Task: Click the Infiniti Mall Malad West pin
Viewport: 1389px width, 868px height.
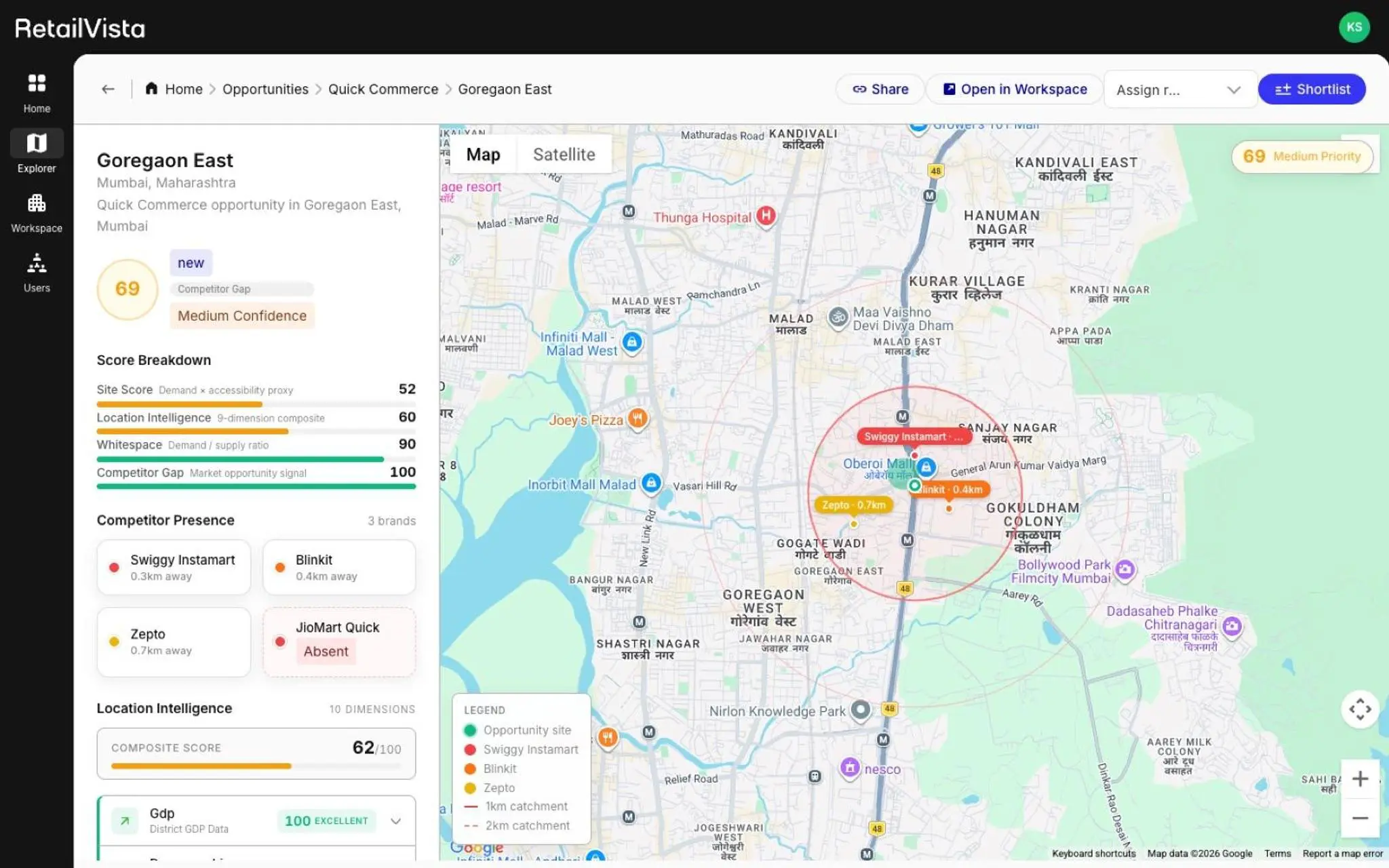Action: tap(632, 342)
